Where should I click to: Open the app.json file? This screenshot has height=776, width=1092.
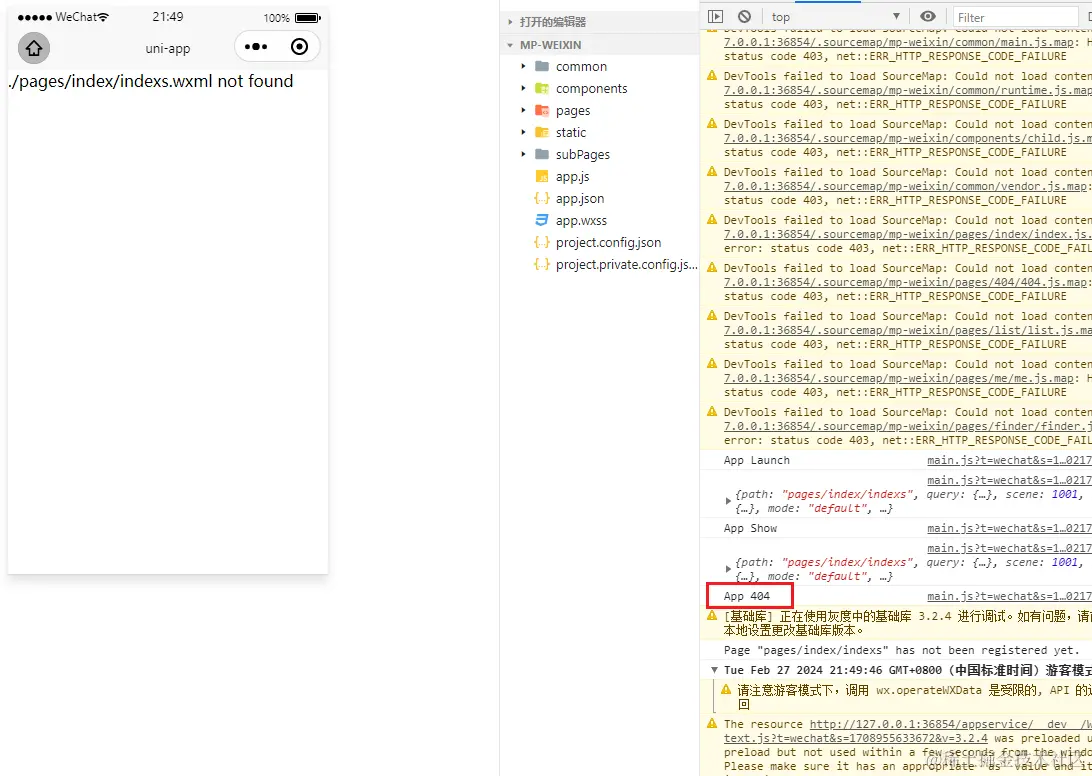pos(580,199)
